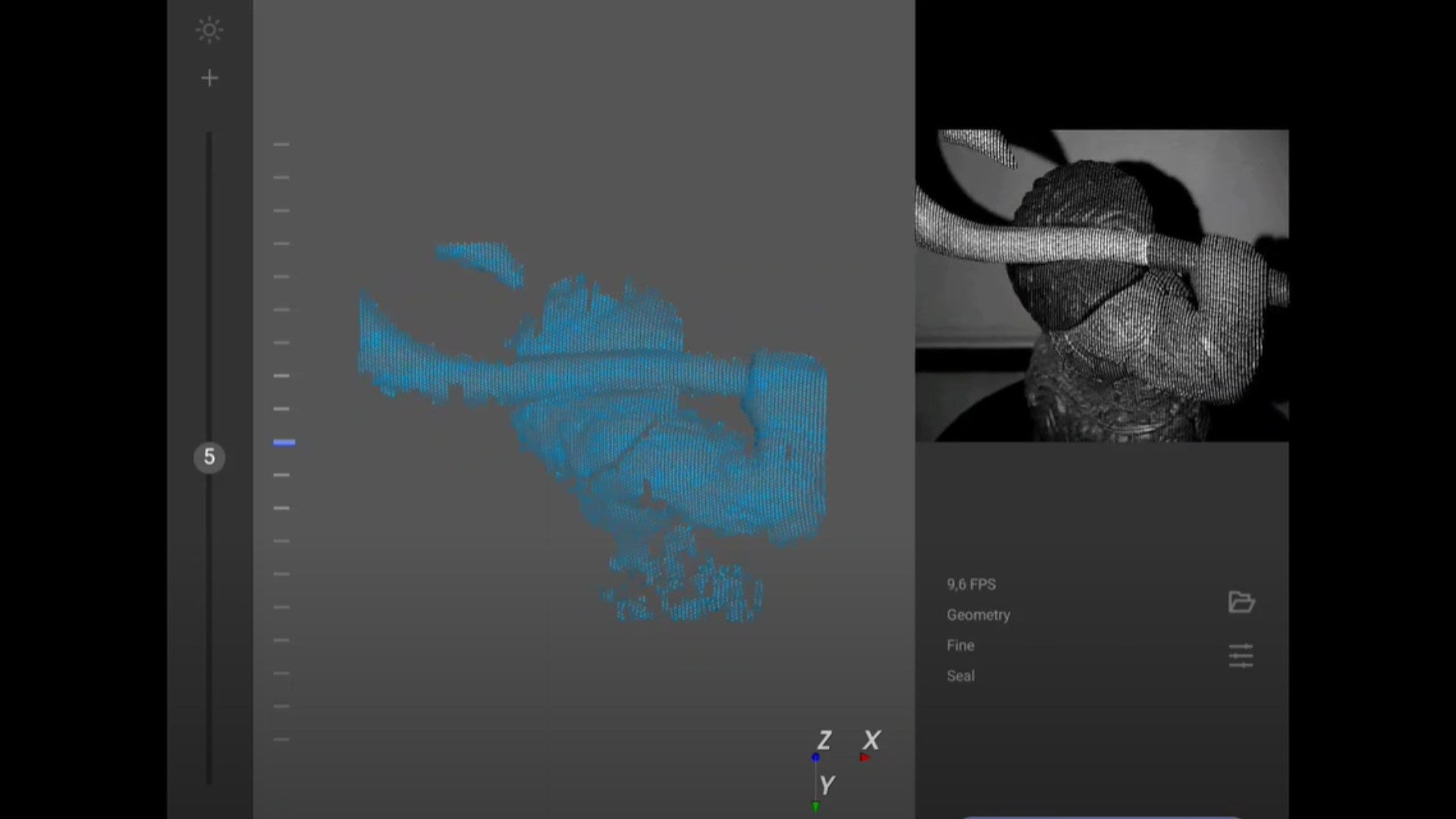Click the bottommost tick on the scale
This screenshot has width=1456, height=819.
tap(281, 739)
